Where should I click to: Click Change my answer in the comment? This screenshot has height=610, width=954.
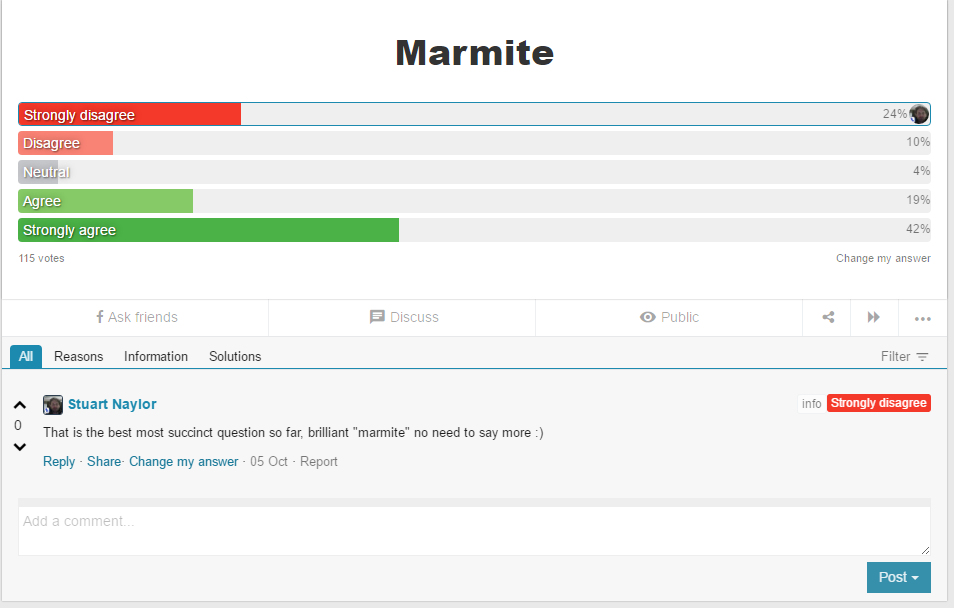pos(184,462)
